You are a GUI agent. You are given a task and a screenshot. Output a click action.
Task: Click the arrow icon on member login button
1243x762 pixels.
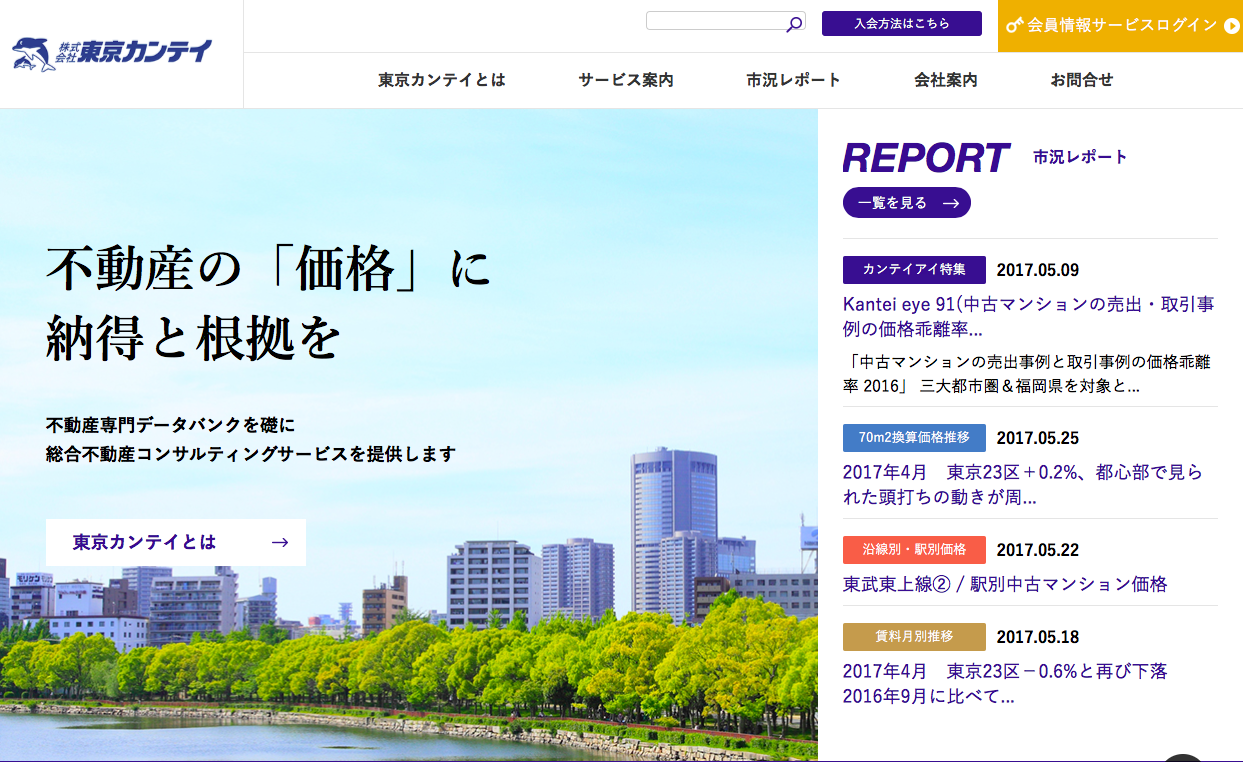point(1231,25)
